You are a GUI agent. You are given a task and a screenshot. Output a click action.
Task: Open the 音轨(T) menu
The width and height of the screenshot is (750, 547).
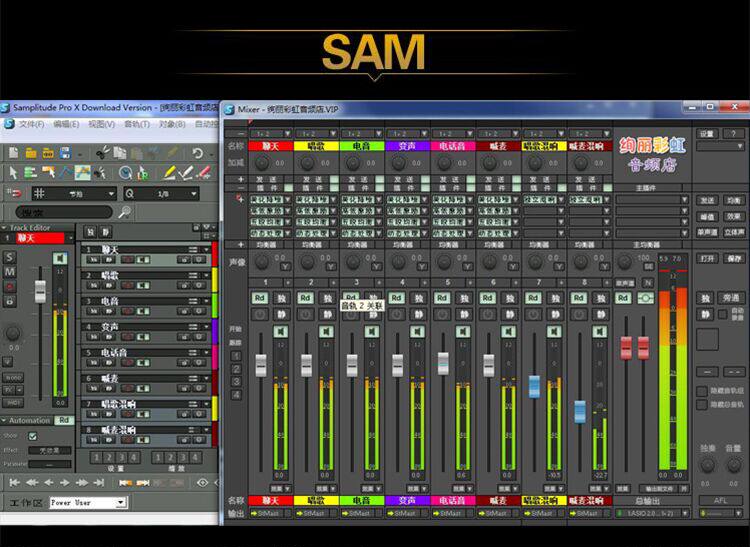(x=137, y=124)
